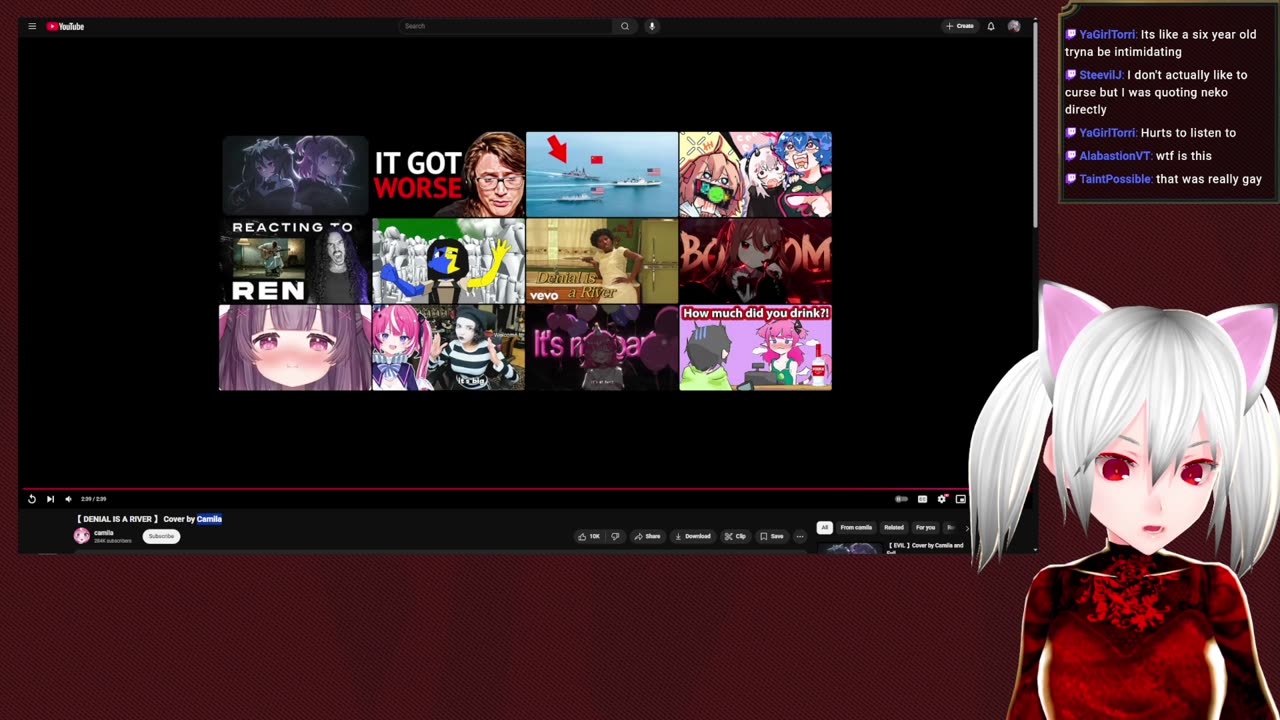Share the video
Viewport: 1280px width, 720px height.
coord(647,536)
